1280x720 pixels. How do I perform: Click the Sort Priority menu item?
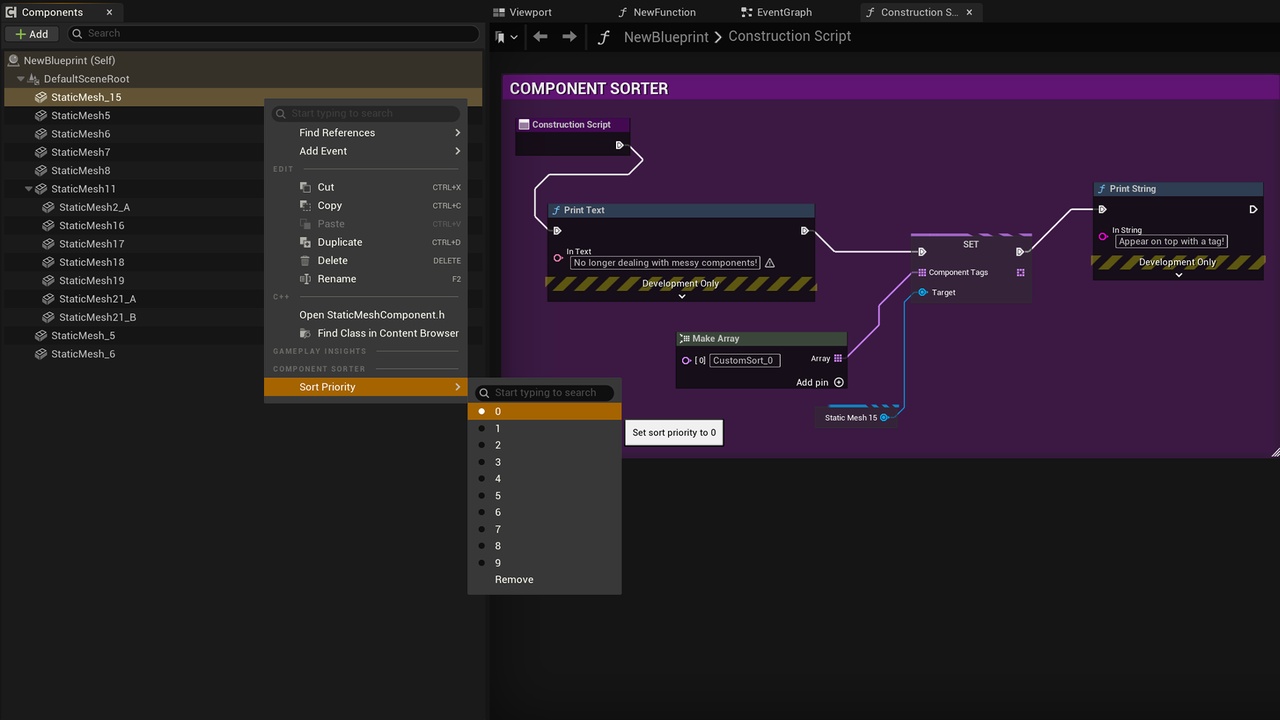367,387
